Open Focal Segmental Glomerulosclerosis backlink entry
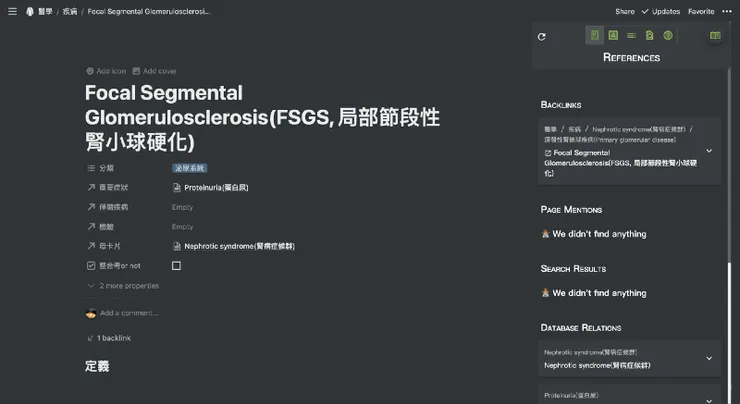The height and width of the screenshot is (404, 740). tap(621, 163)
